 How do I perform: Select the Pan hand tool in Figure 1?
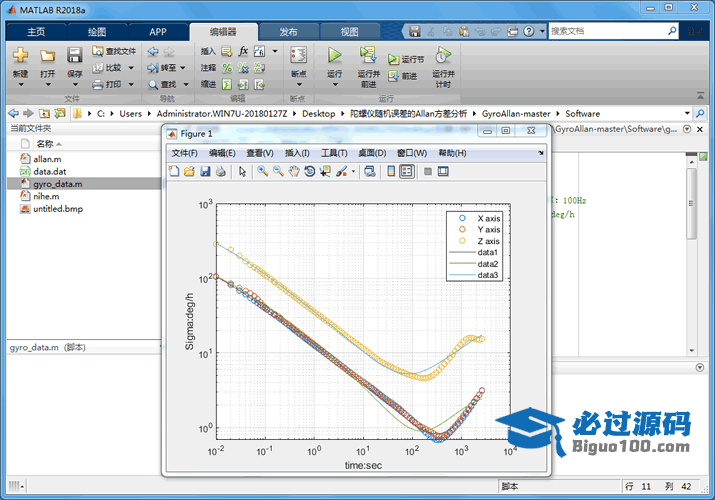click(294, 171)
